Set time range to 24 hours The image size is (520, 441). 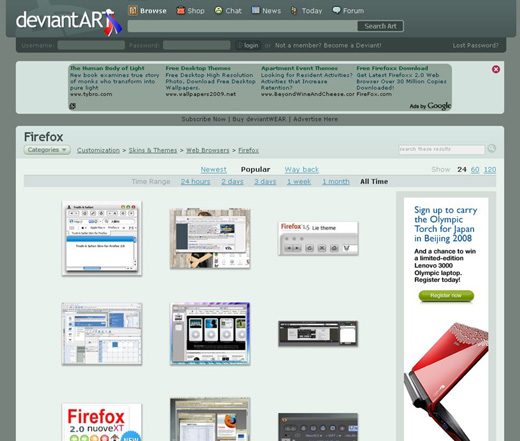click(195, 181)
